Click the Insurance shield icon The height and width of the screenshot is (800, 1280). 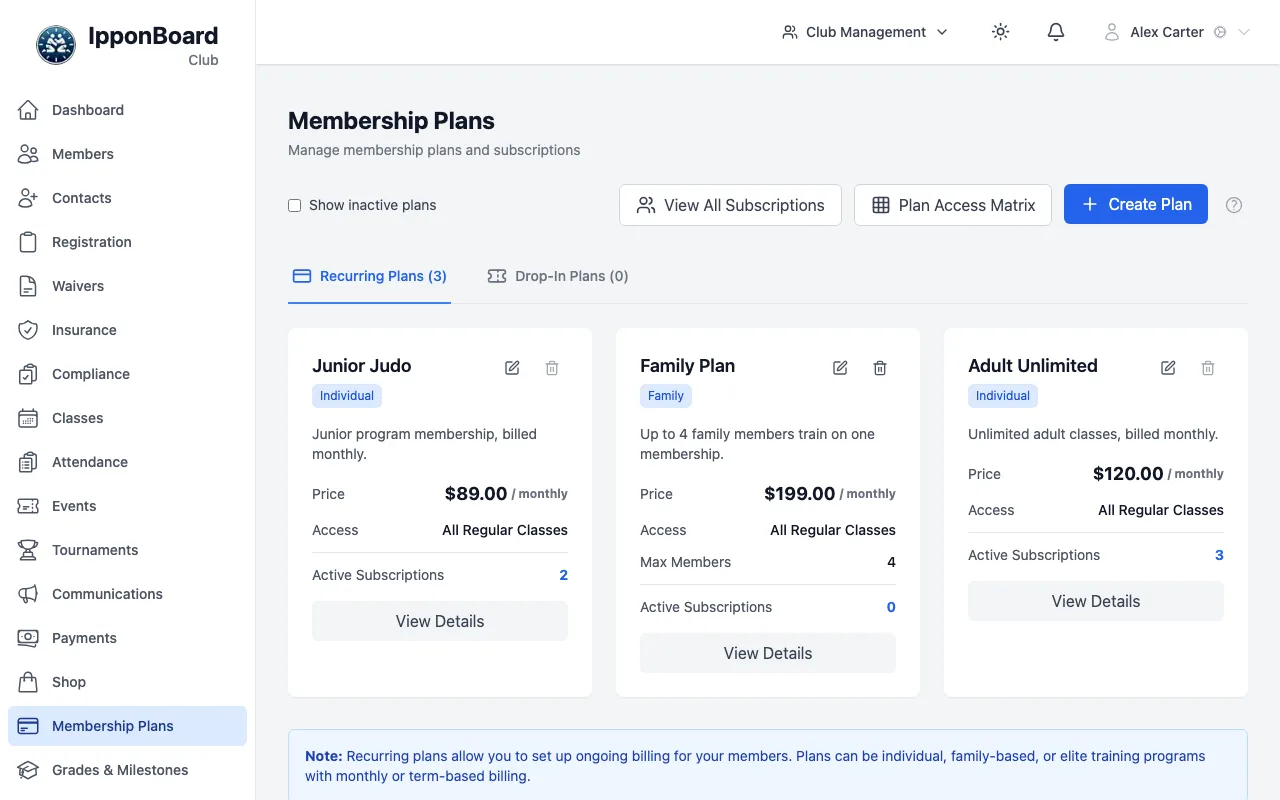click(28, 330)
